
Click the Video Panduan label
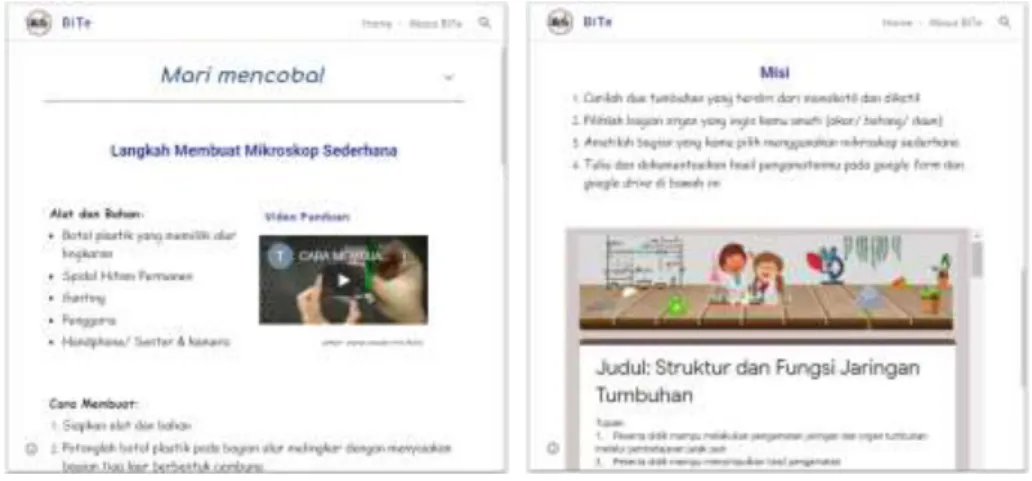pyautogui.click(x=307, y=216)
